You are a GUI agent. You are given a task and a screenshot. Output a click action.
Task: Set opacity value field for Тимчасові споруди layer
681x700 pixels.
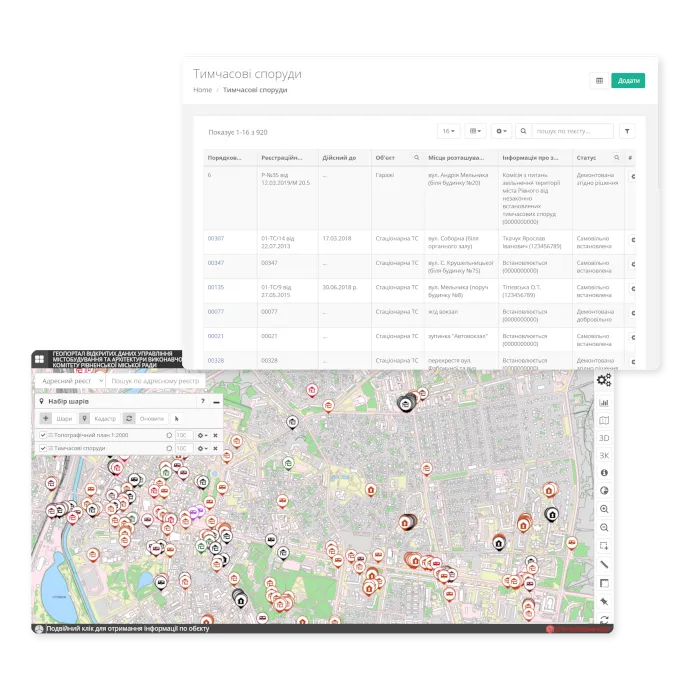click(184, 448)
